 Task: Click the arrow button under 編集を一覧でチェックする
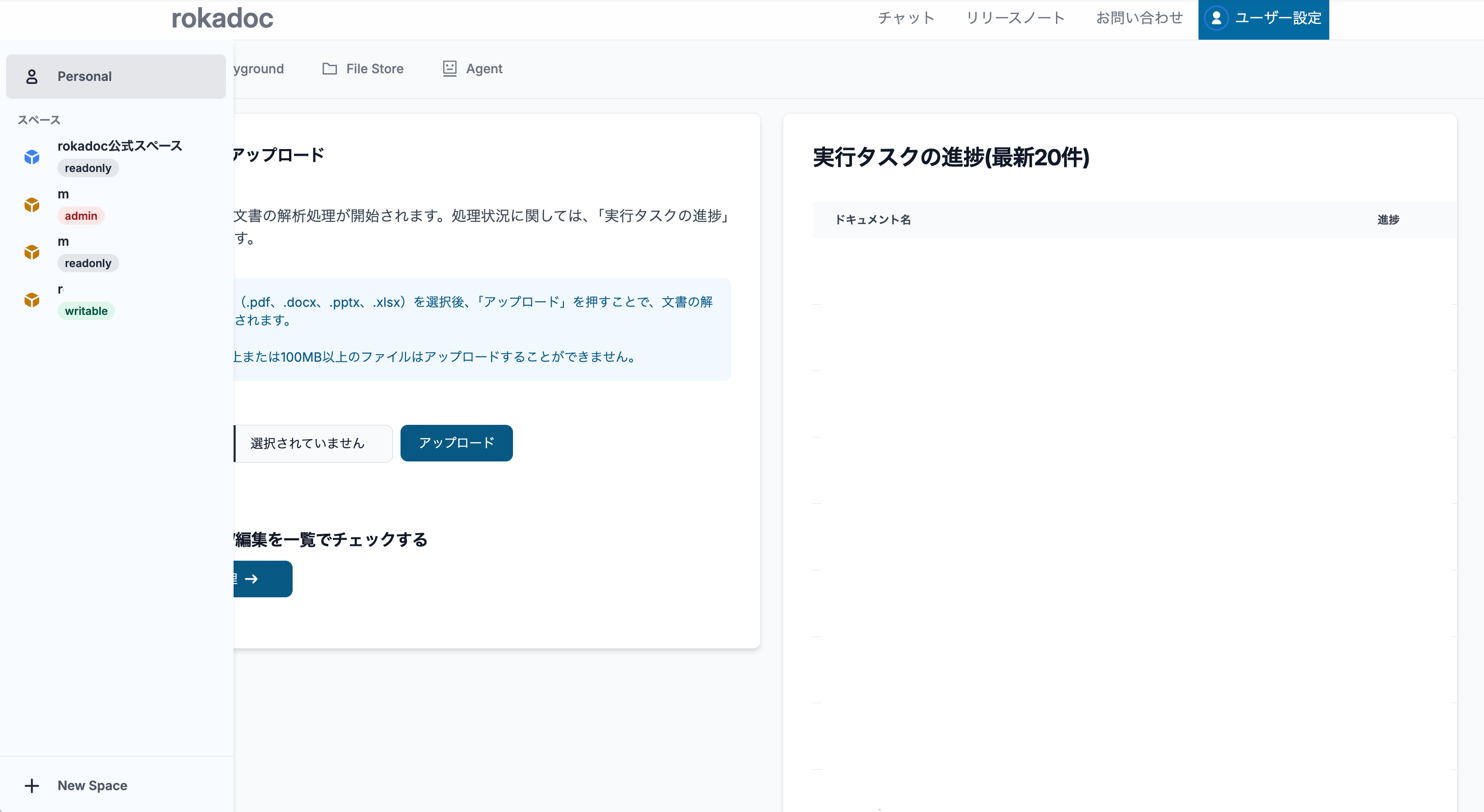tap(263, 579)
